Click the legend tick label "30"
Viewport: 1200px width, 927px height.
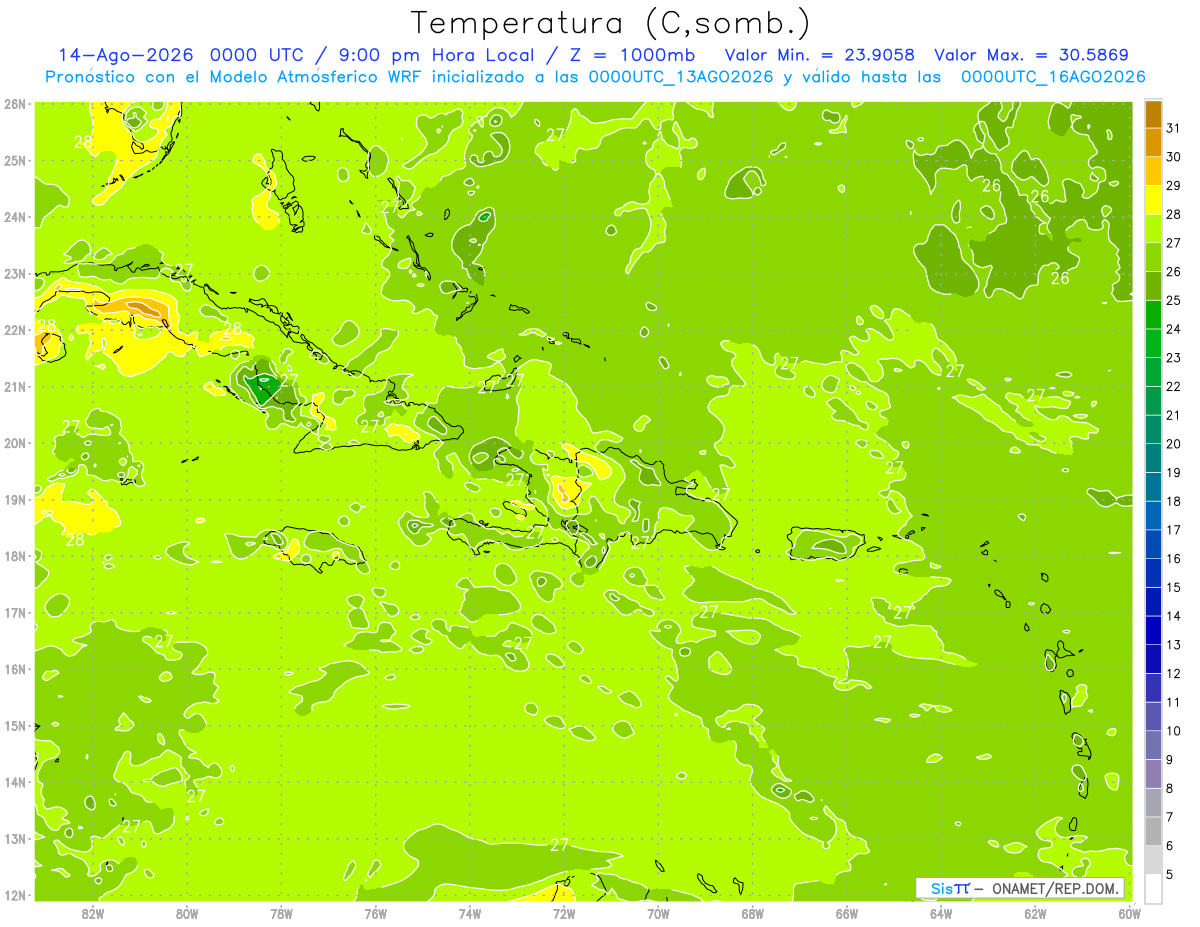click(x=1174, y=157)
